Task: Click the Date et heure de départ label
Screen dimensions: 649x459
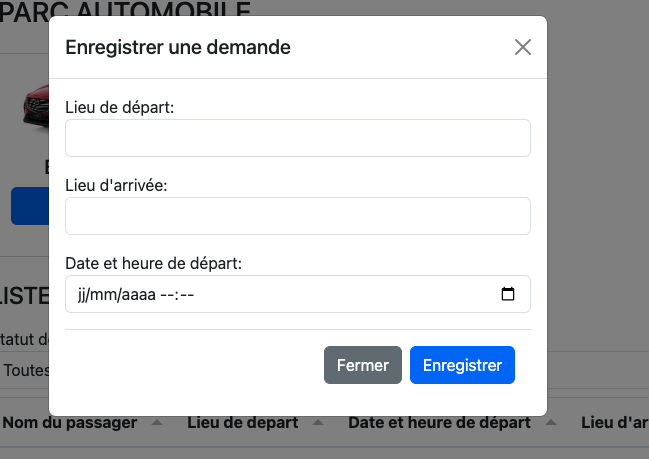Action: click(154, 263)
